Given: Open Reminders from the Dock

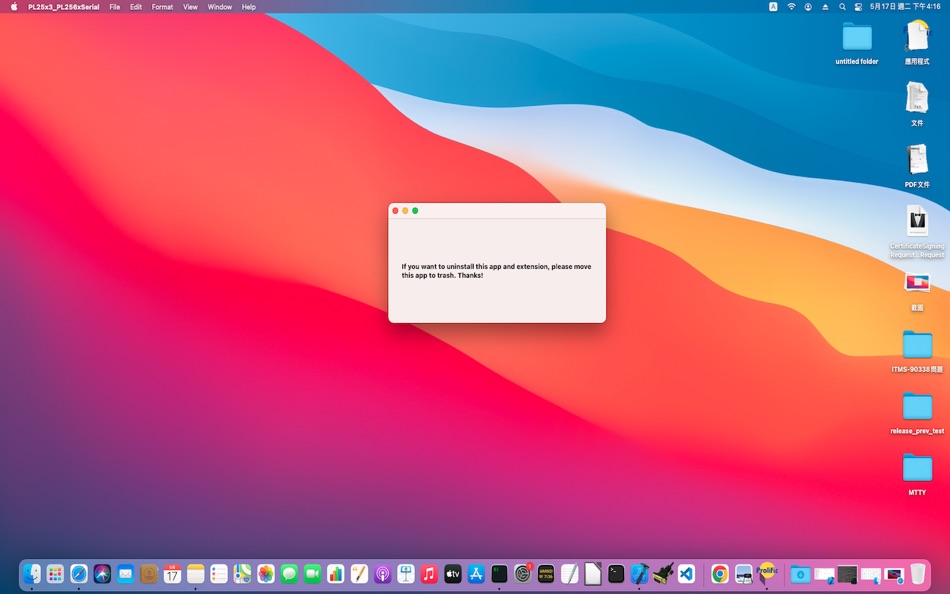Looking at the screenshot, I should [219, 573].
